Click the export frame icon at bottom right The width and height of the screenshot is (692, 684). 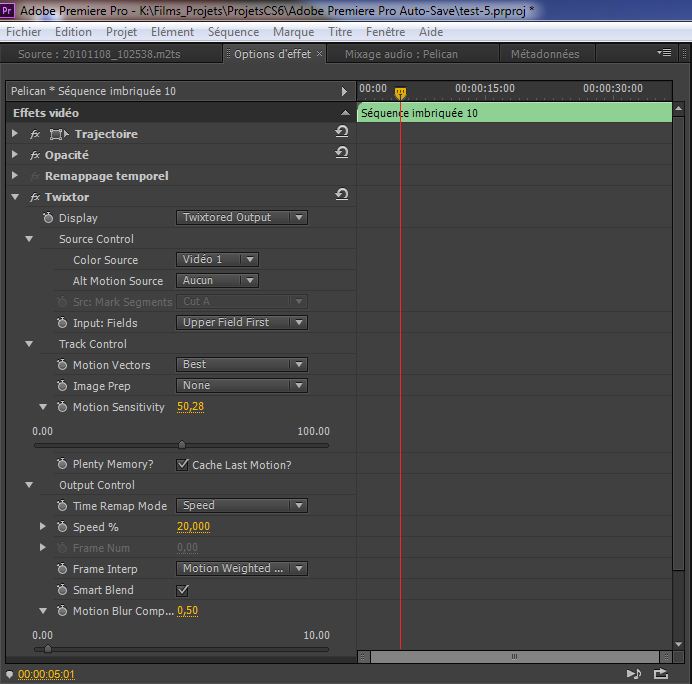coord(661,674)
